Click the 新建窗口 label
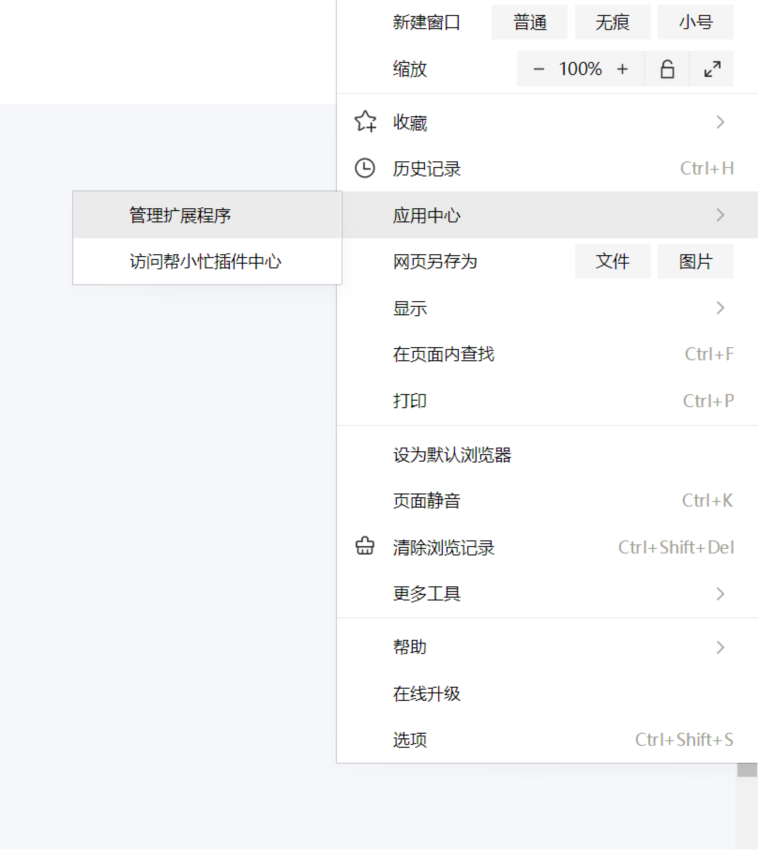This screenshot has height=850, width=758. coord(427,22)
